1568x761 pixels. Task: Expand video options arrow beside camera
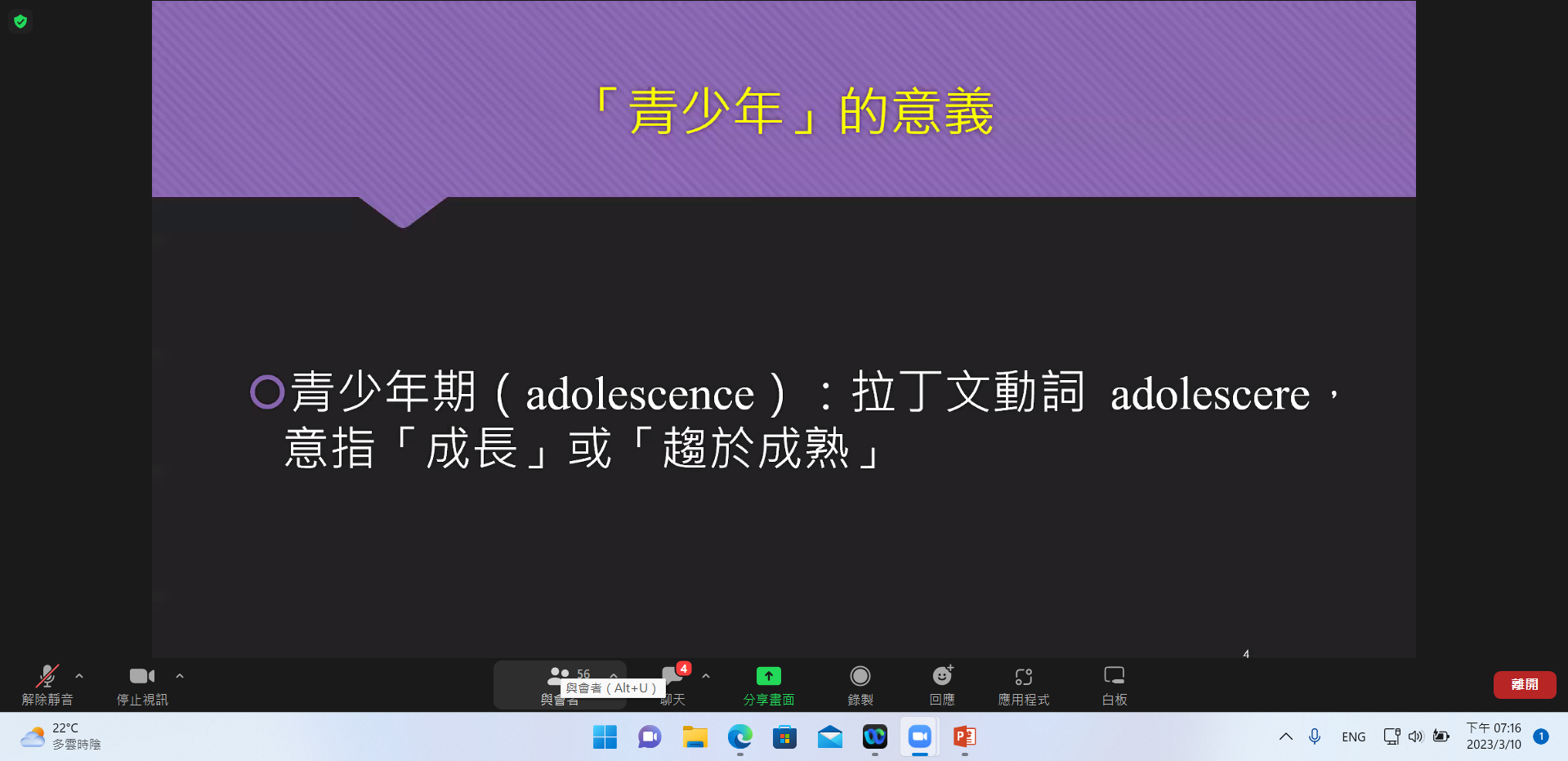[x=180, y=676]
